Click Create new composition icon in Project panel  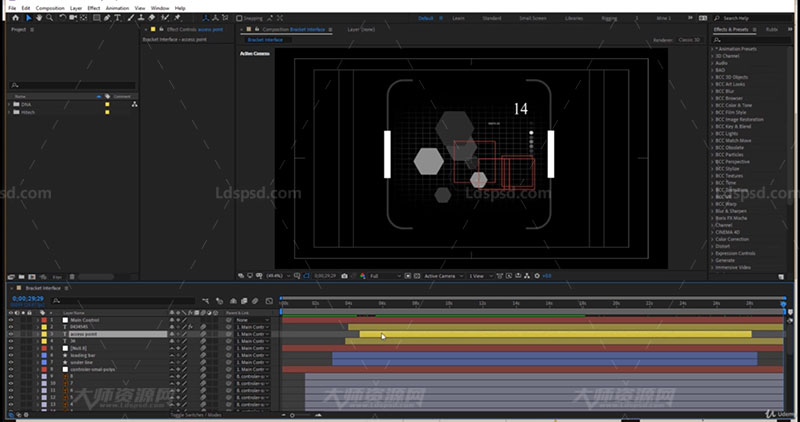coord(32,277)
